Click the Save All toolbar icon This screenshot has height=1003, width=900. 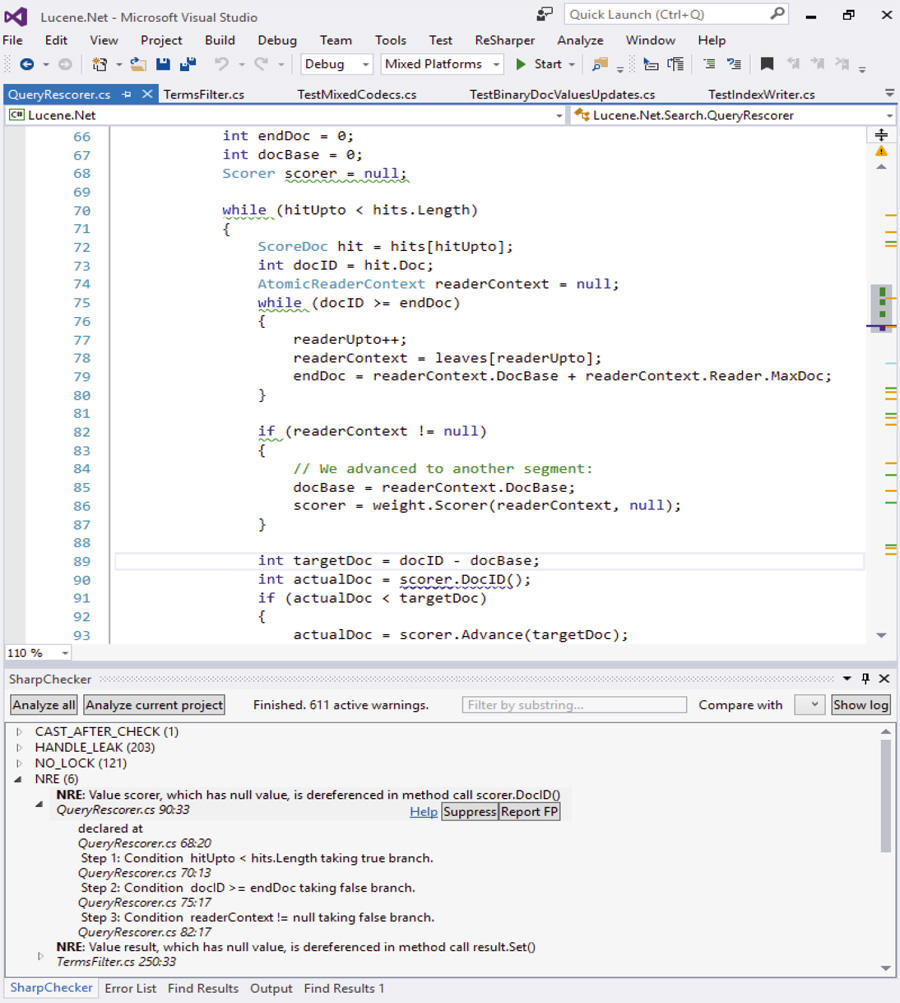pyautogui.click(x=186, y=64)
